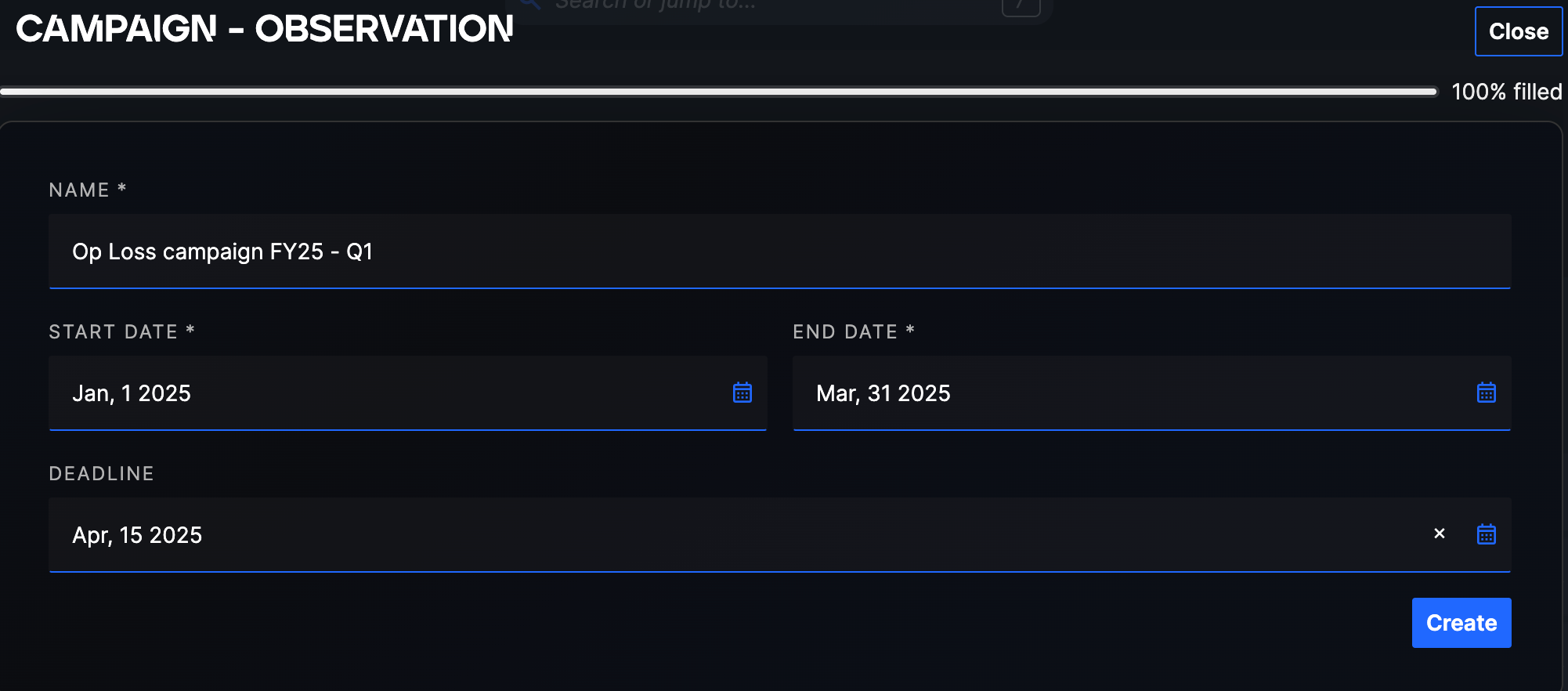Open the End Date calendar picker icon
The width and height of the screenshot is (1568, 691).
pyautogui.click(x=1486, y=393)
